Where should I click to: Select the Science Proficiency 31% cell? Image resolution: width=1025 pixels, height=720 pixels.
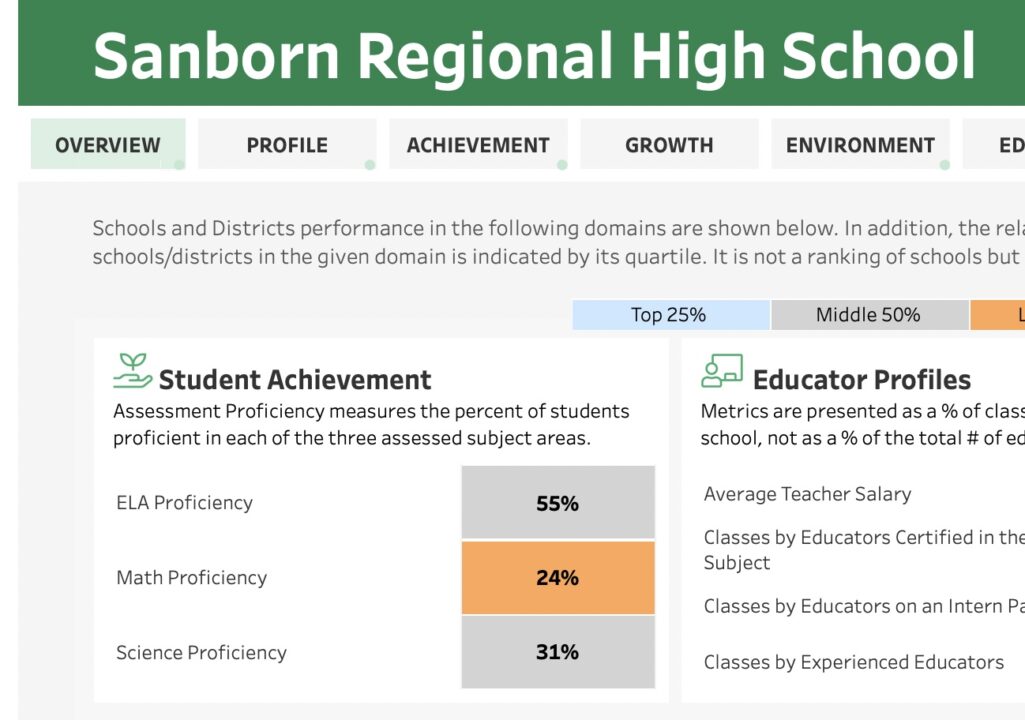(x=557, y=652)
